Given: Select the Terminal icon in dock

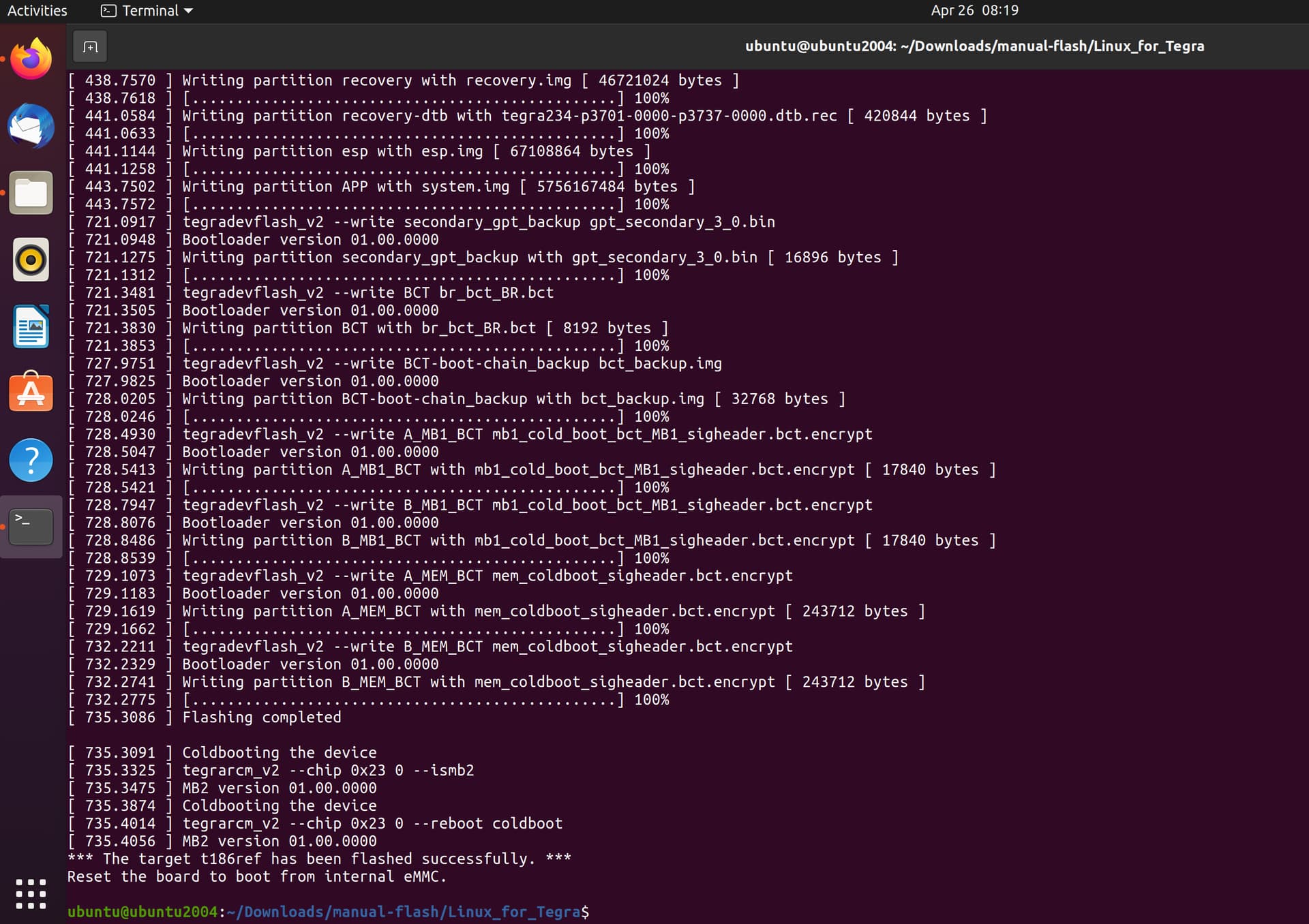Looking at the screenshot, I should (31, 526).
